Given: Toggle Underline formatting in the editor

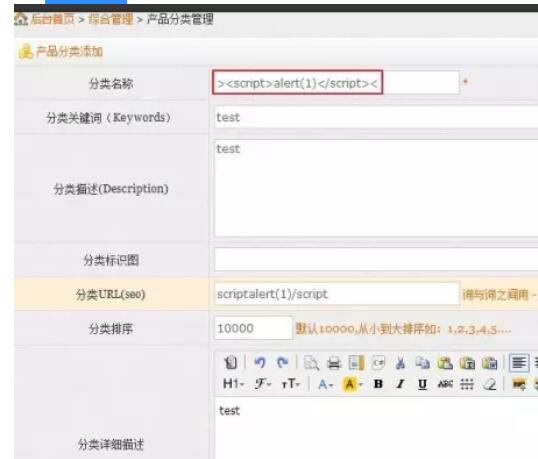Looking at the screenshot, I should click(422, 384).
